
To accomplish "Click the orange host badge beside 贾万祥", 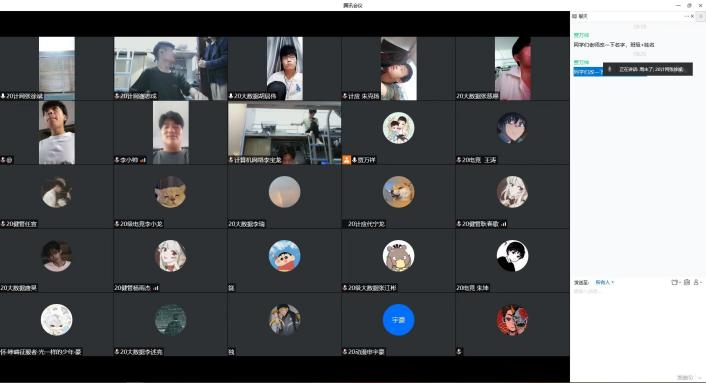I will point(346,160).
